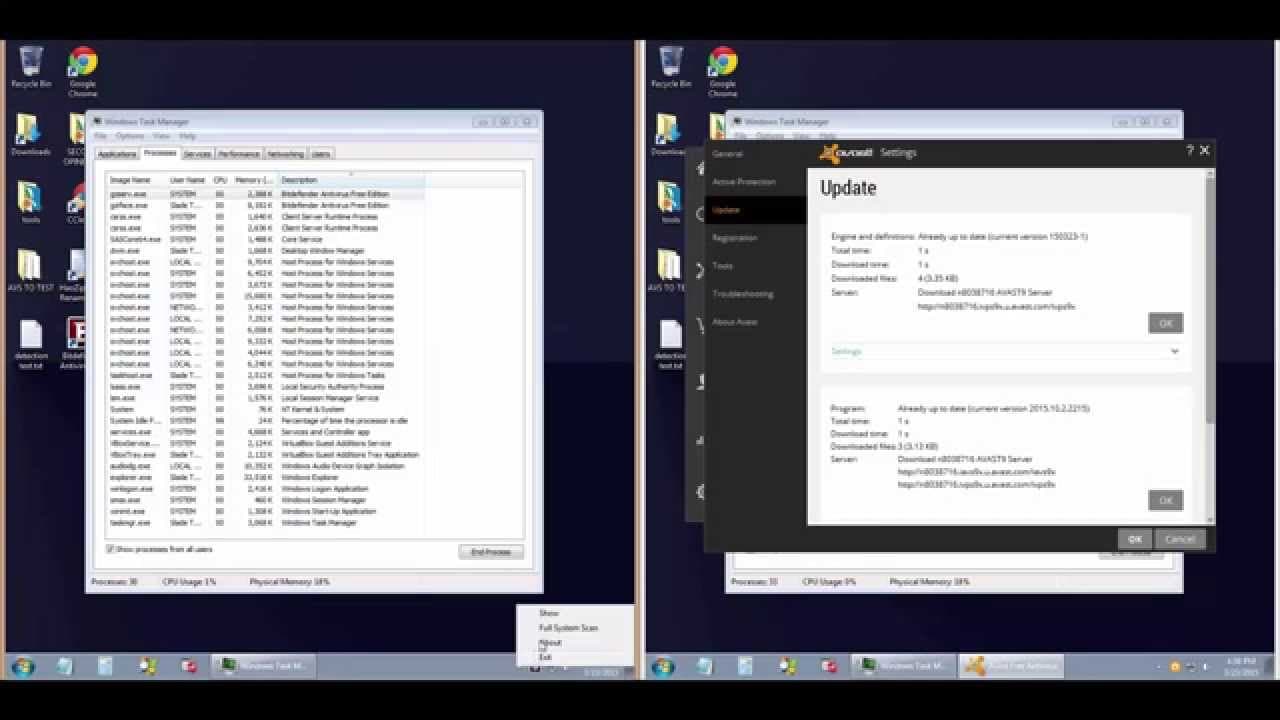1280x720 pixels.
Task: Open AVS TO TEST folder on Avast desktop
Action: 667,270
